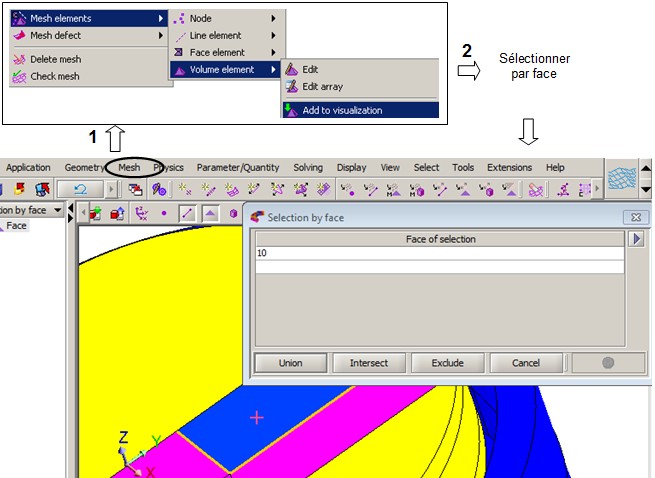
Task: Choose Check mesh from the Mesh menu
Action: pos(55,76)
